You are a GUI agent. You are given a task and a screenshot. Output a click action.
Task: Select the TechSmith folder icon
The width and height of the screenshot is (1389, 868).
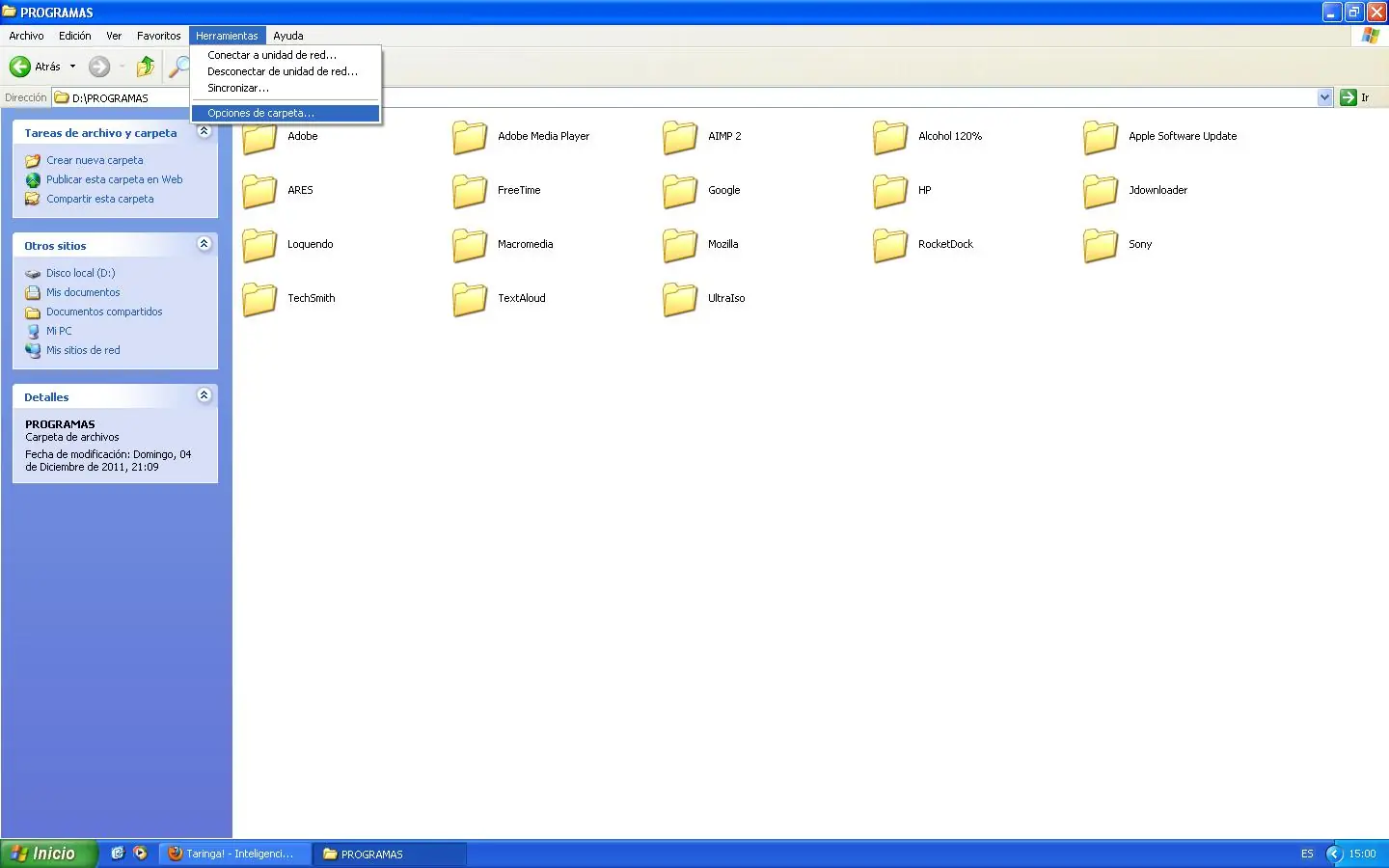point(259,299)
